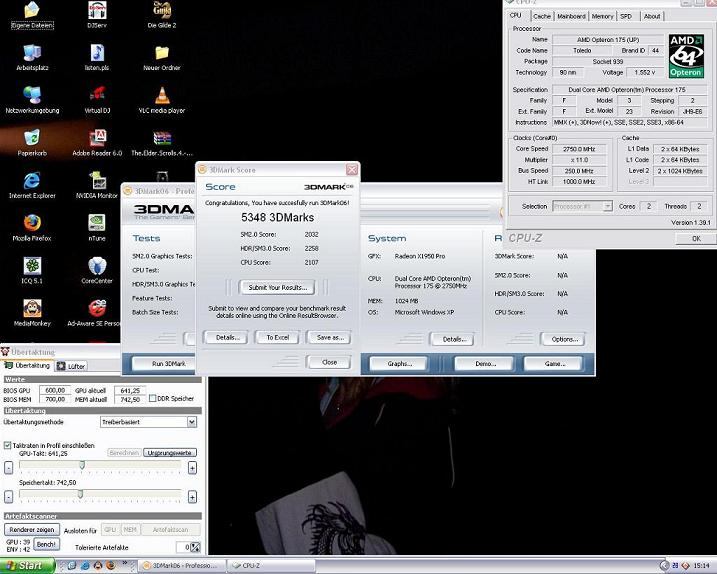Click the Speichertakt slider handle

pyautogui.click(x=80, y=494)
